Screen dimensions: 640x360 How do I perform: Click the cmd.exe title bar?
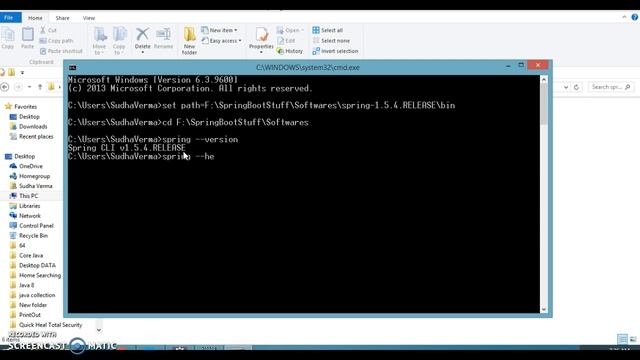click(x=308, y=67)
